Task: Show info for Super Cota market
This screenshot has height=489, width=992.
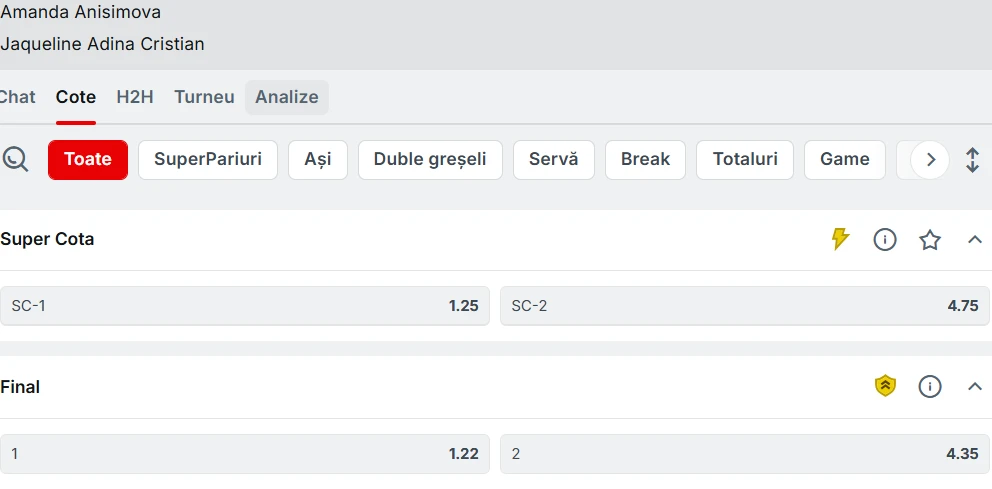Action: (x=885, y=240)
